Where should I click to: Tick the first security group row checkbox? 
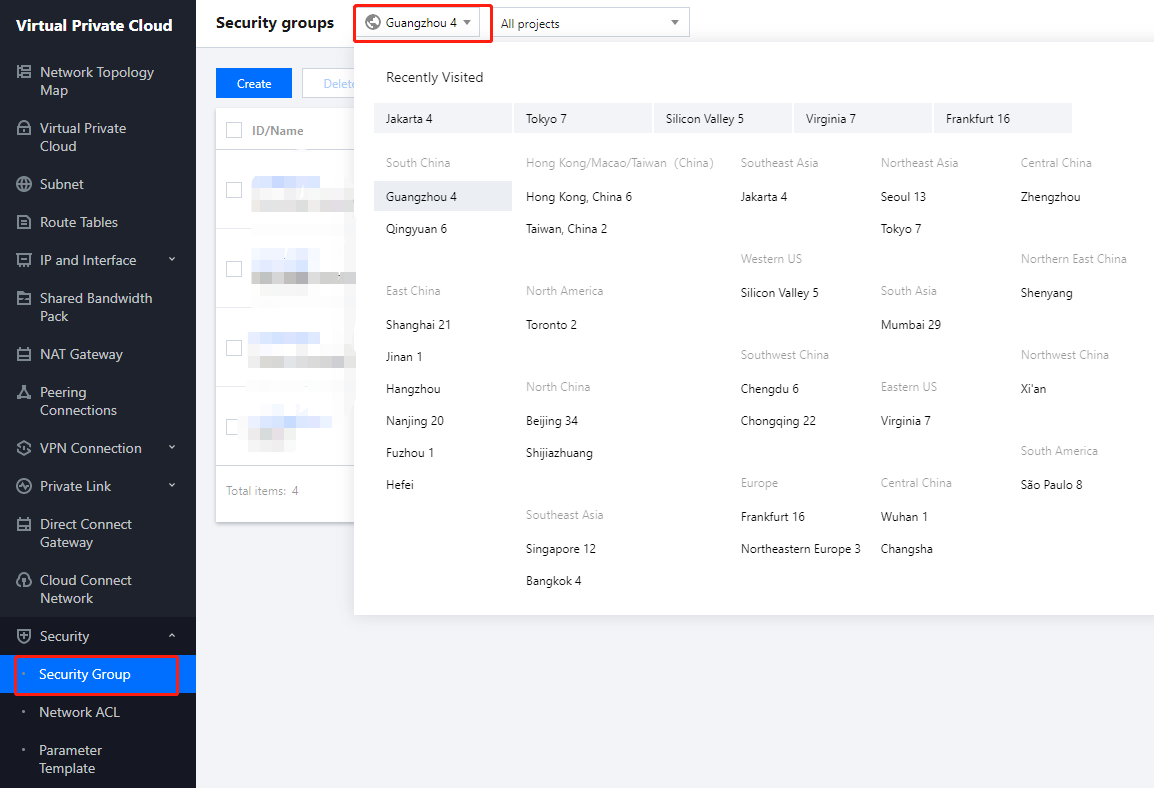coord(234,190)
